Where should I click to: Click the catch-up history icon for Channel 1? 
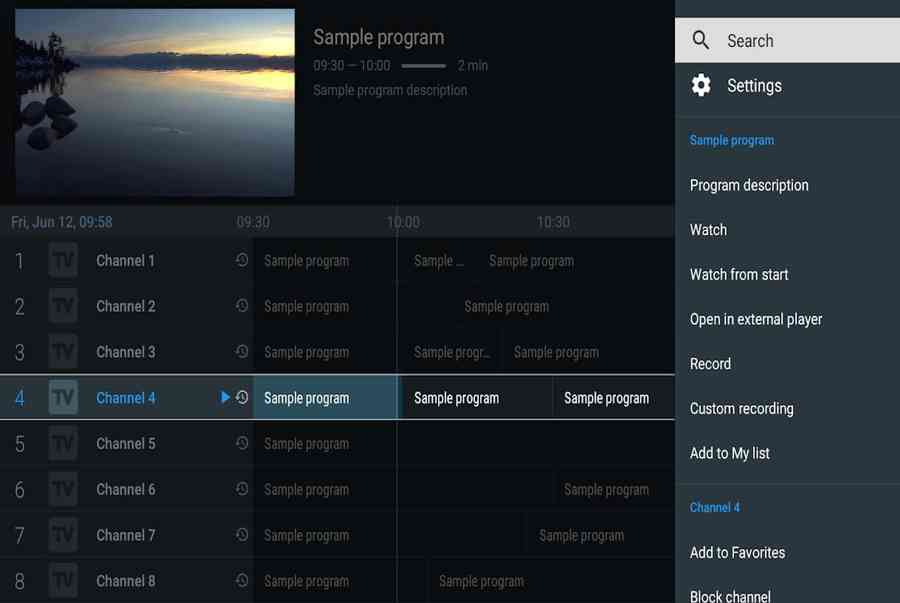[x=241, y=260]
